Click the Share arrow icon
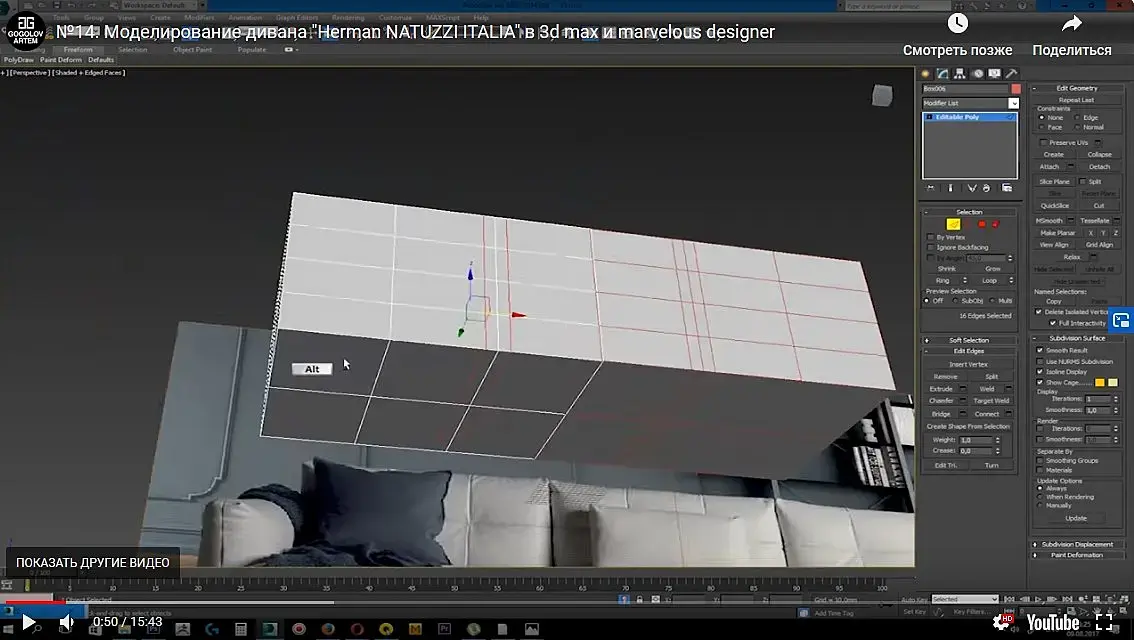Image resolution: width=1134 pixels, height=640 pixels. (1071, 24)
